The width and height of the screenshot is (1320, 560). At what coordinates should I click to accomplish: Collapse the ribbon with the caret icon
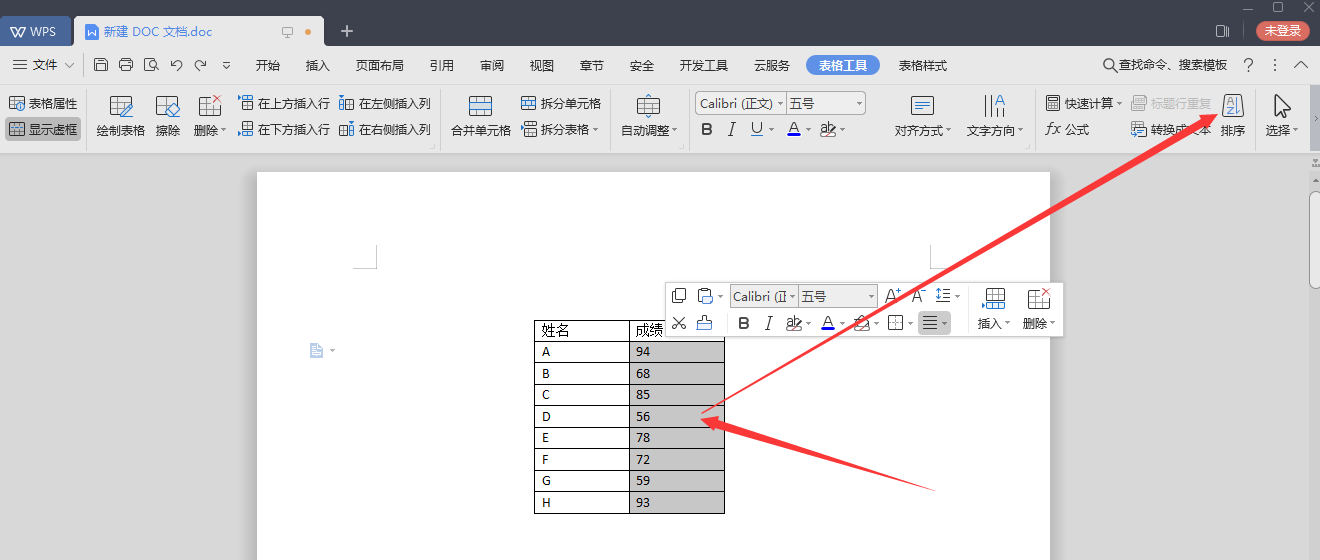pyautogui.click(x=1301, y=65)
